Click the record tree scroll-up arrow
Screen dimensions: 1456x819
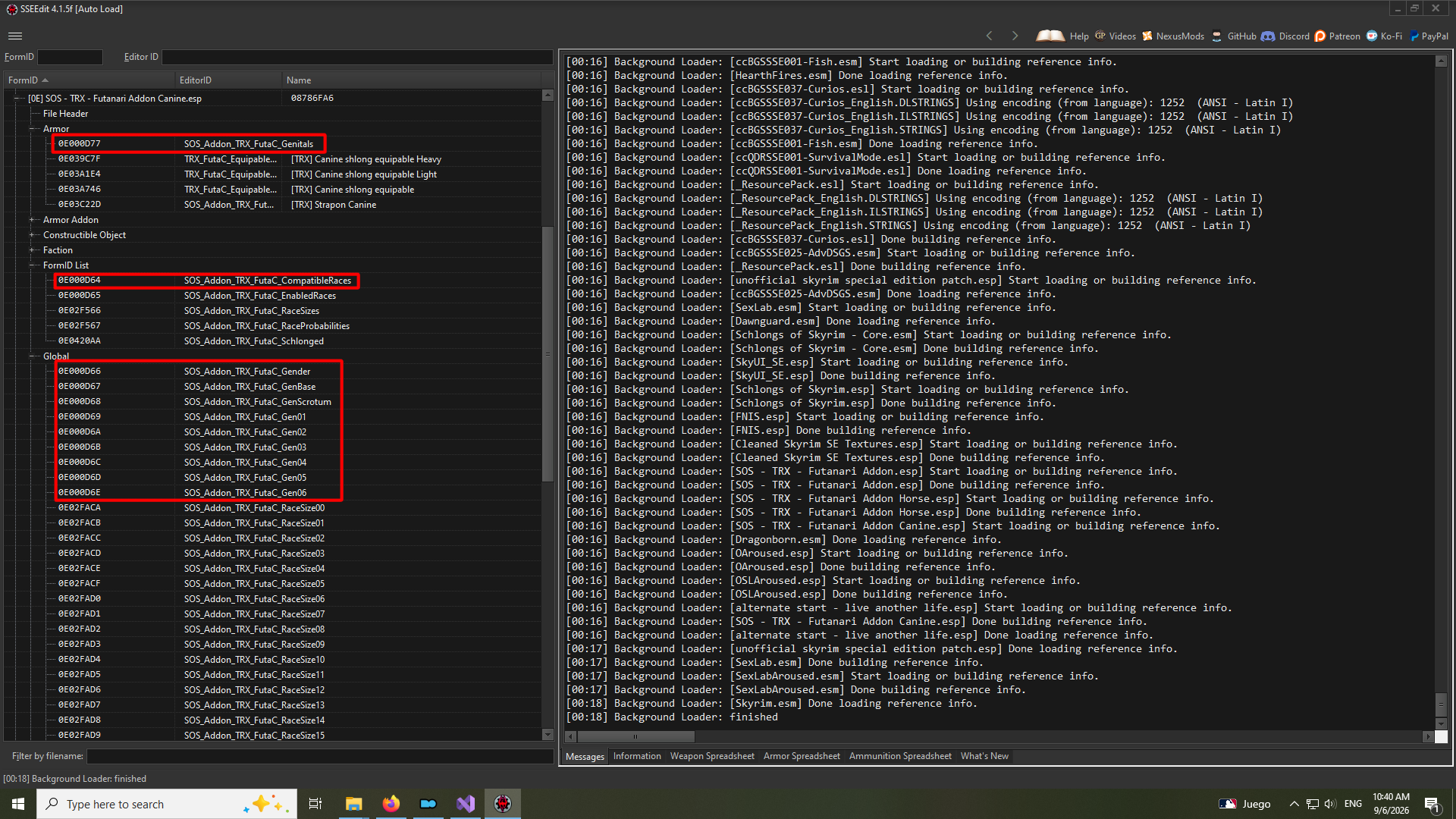[x=548, y=96]
